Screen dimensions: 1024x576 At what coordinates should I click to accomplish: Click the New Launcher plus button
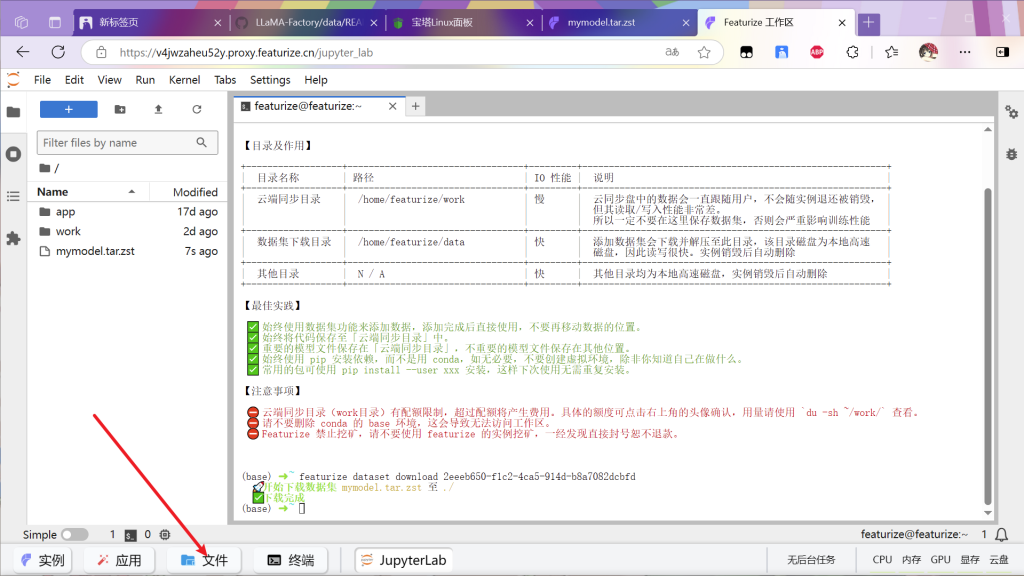coord(69,109)
